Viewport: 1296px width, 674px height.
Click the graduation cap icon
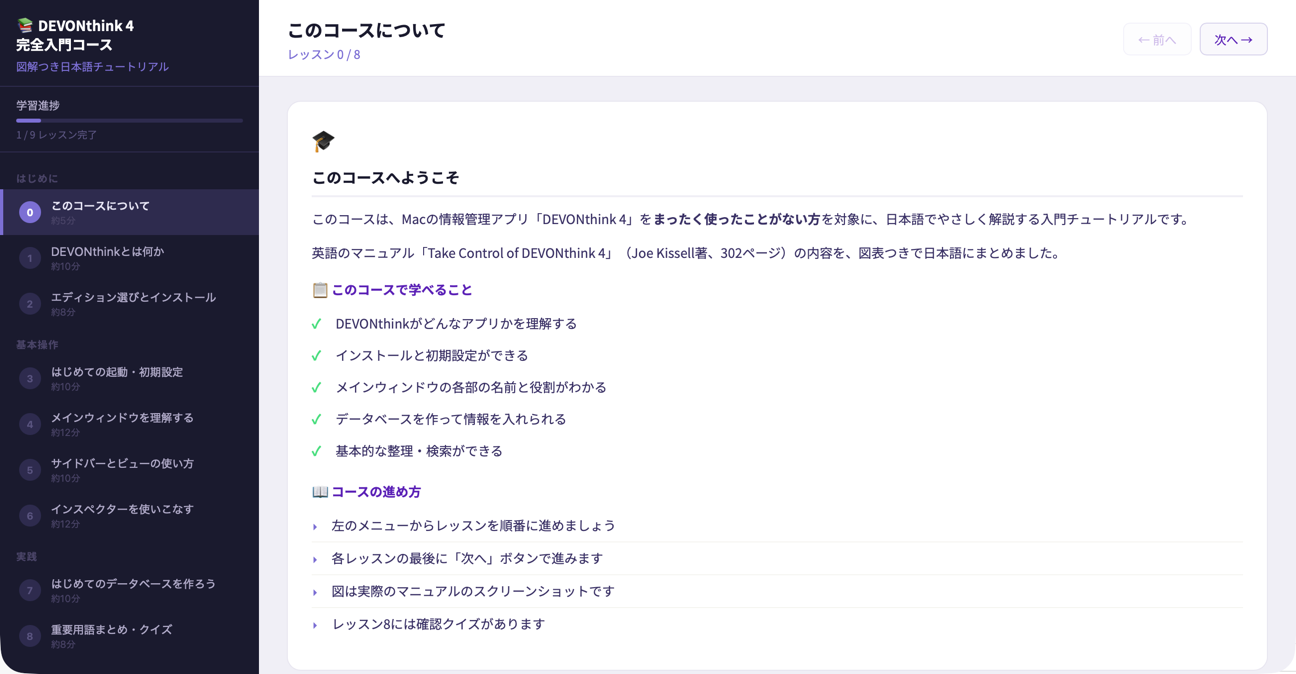[323, 141]
